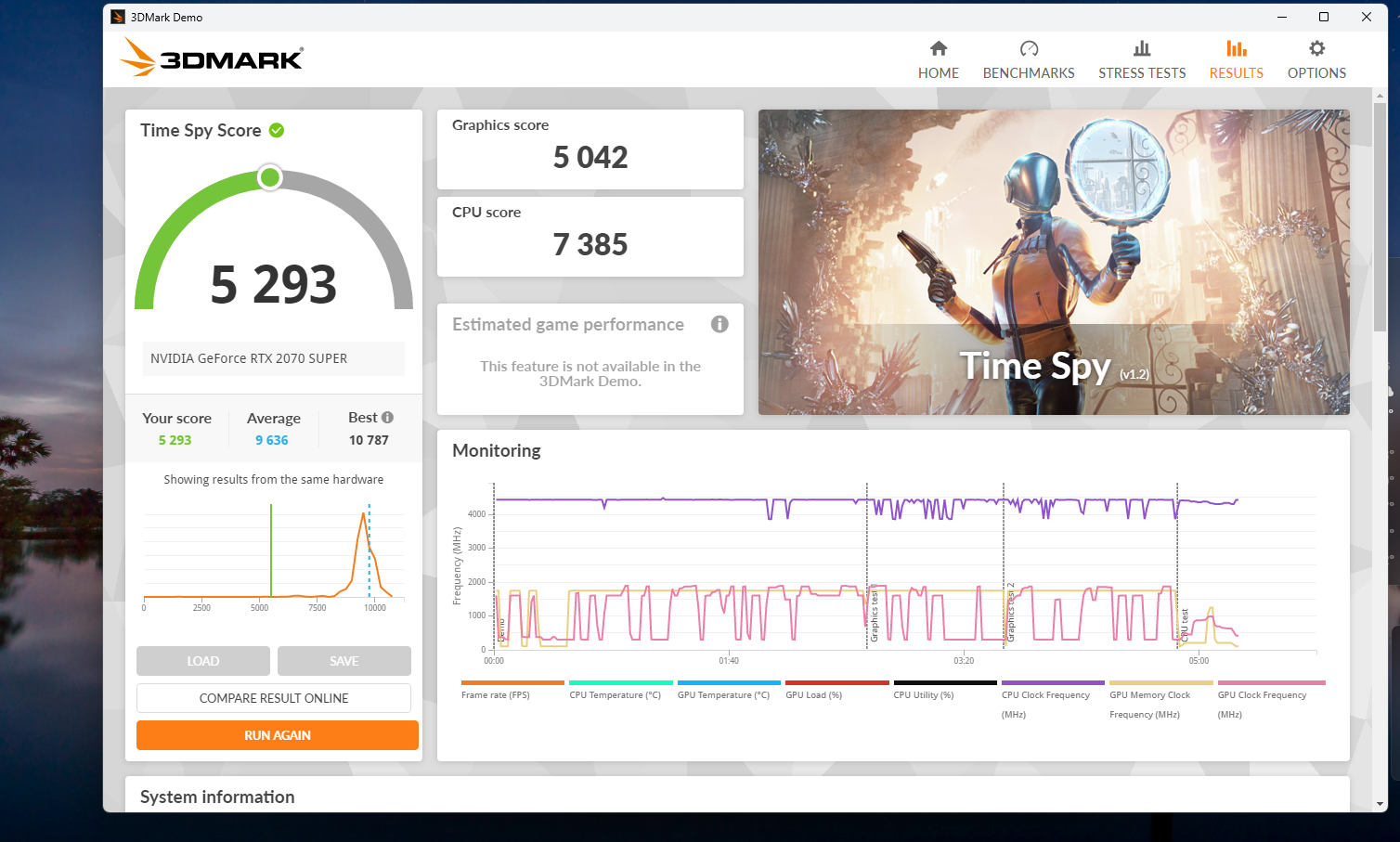This screenshot has width=1400, height=842.
Task: Click the Graphics test 2 marker on chart
Action: (1011, 612)
